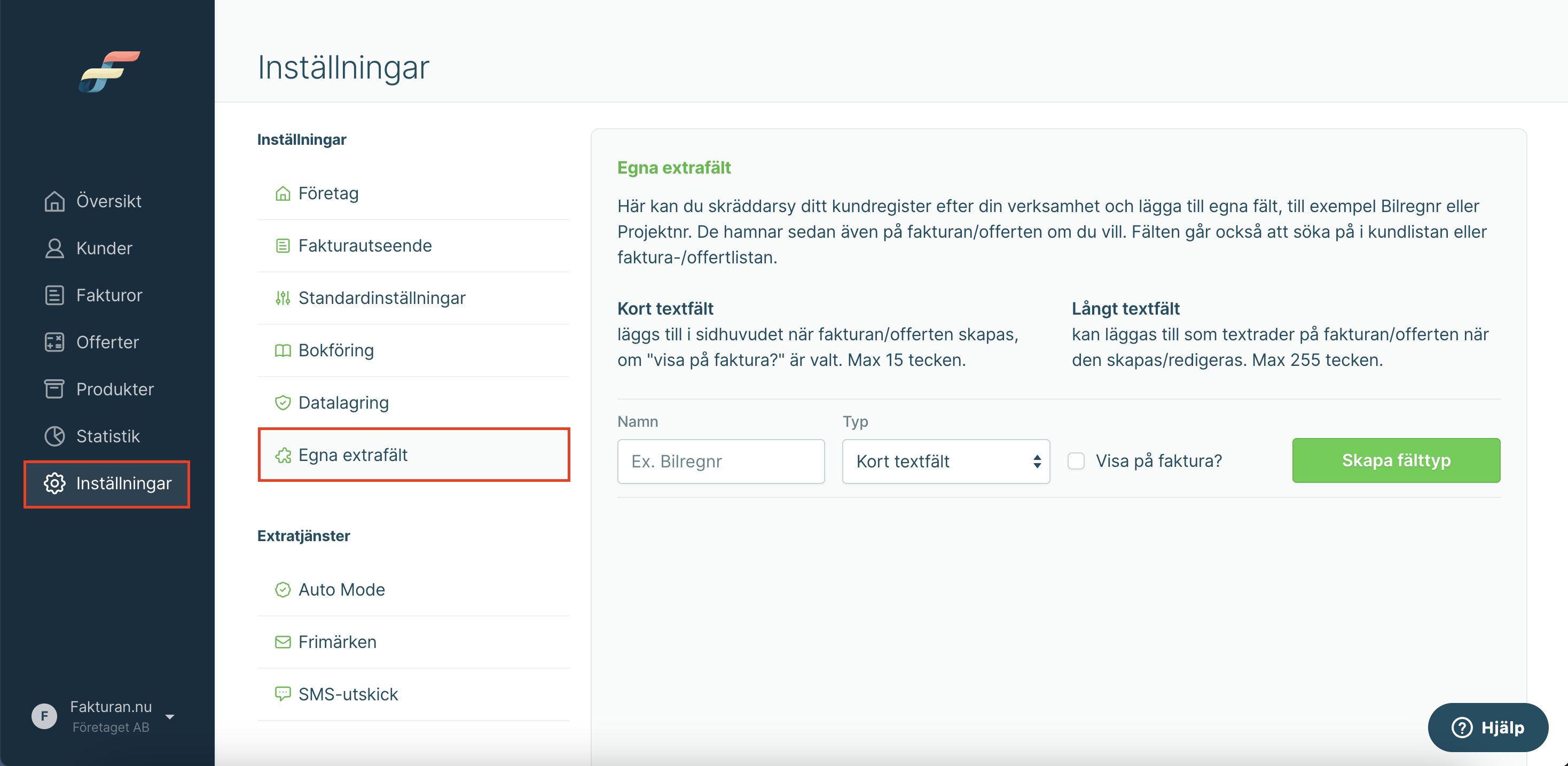Expand the Fakturan.nu account menu arrow

(x=170, y=717)
